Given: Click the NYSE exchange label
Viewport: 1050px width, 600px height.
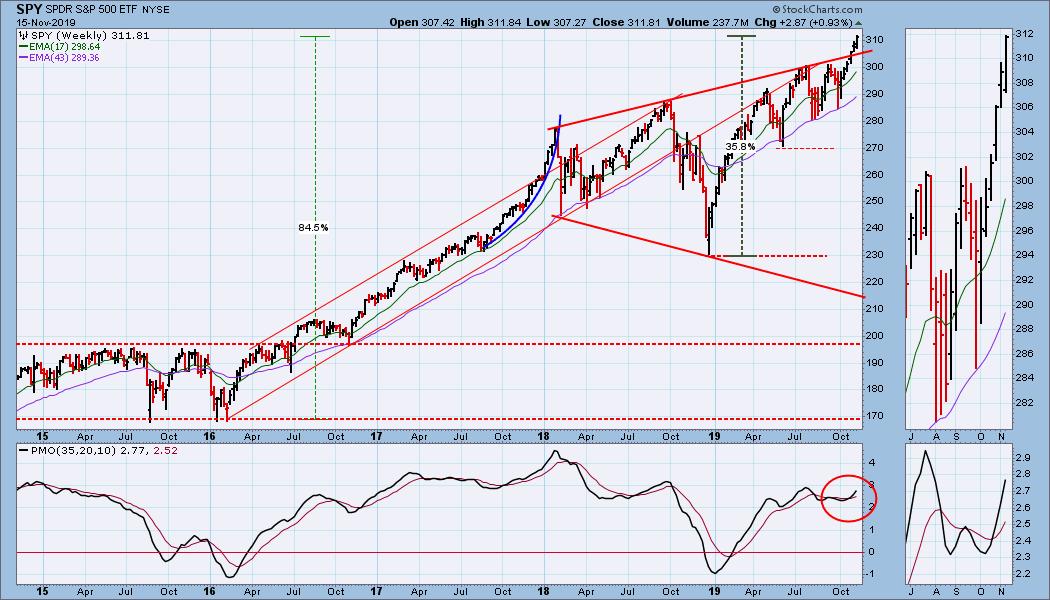Looking at the screenshot, I should tap(155, 10).
